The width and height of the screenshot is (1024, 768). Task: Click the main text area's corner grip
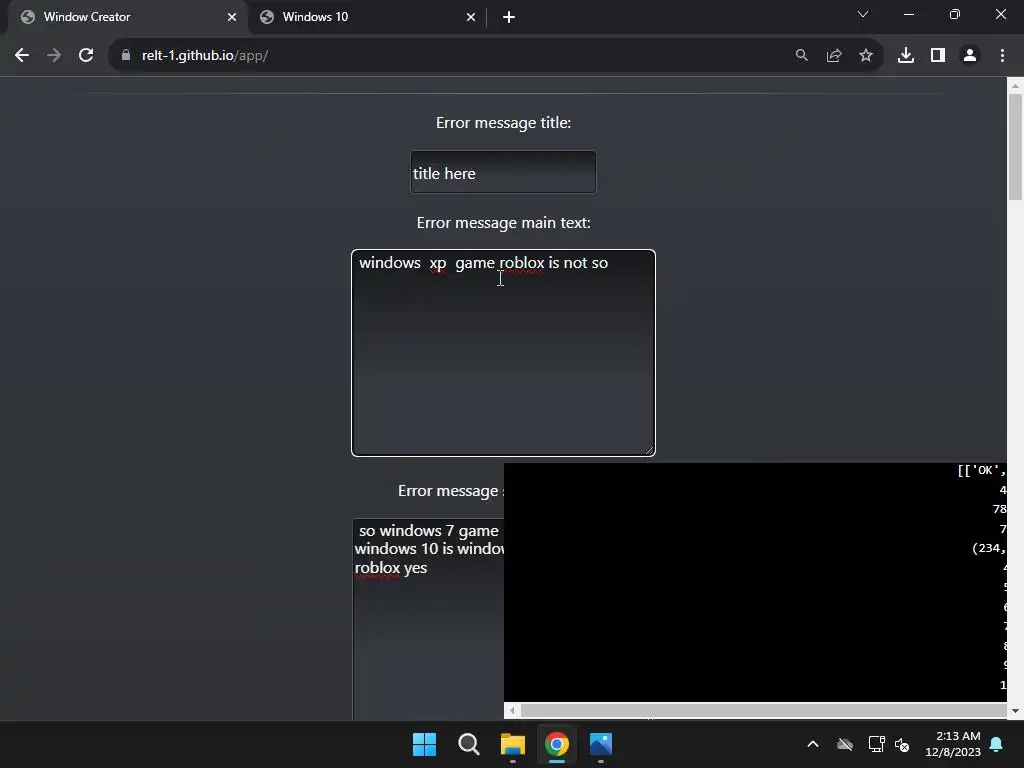click(648, 449)
